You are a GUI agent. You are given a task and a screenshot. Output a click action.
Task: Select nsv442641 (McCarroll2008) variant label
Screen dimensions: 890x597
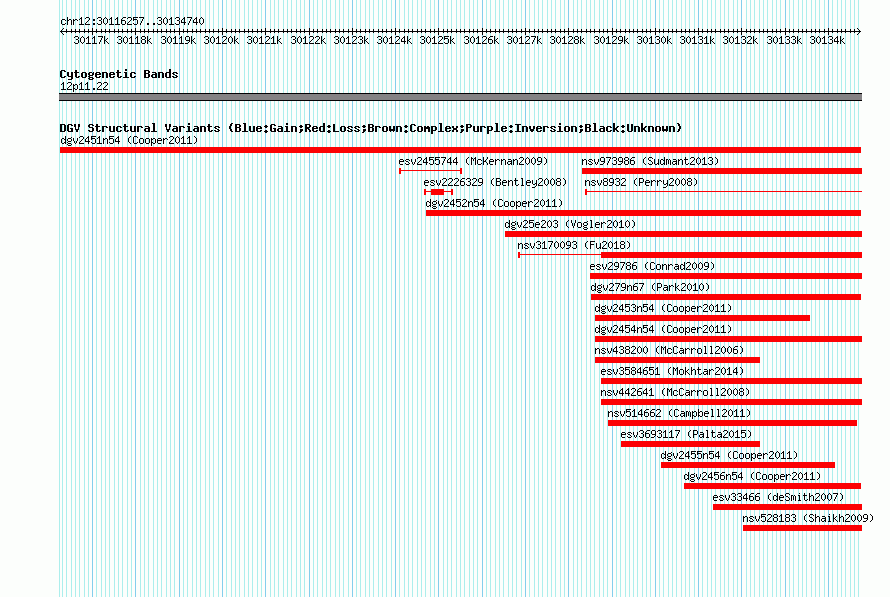(675, 392)
